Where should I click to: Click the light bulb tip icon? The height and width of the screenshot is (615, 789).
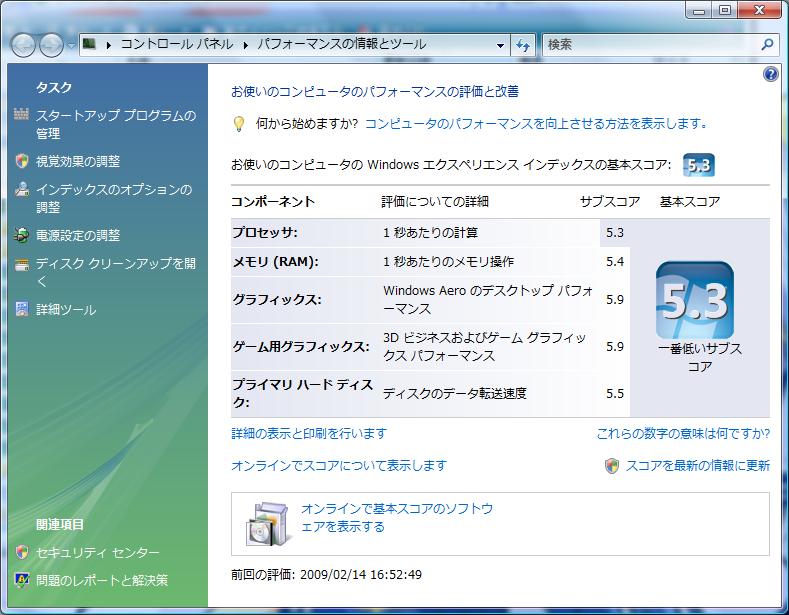[239, 124]
